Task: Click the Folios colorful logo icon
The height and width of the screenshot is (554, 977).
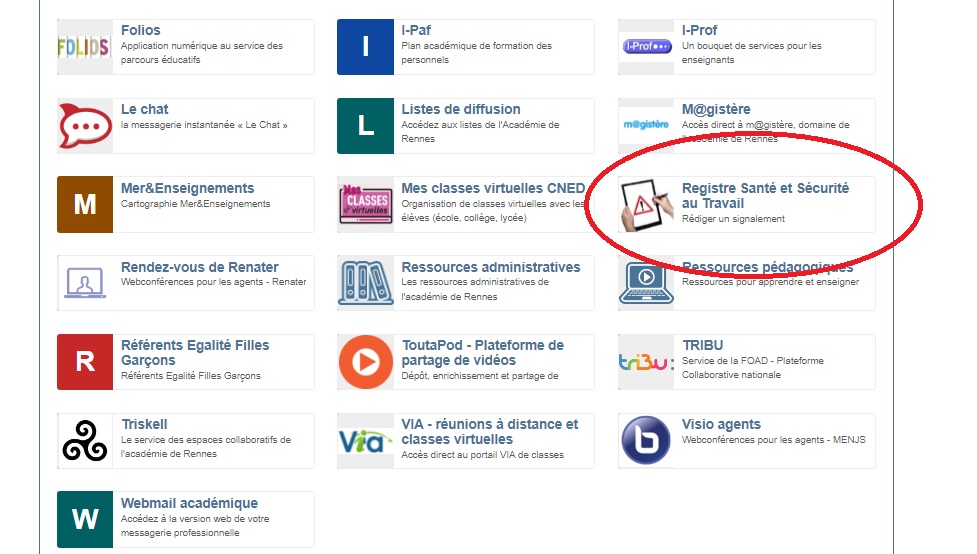Action: (x=85, y=47)
